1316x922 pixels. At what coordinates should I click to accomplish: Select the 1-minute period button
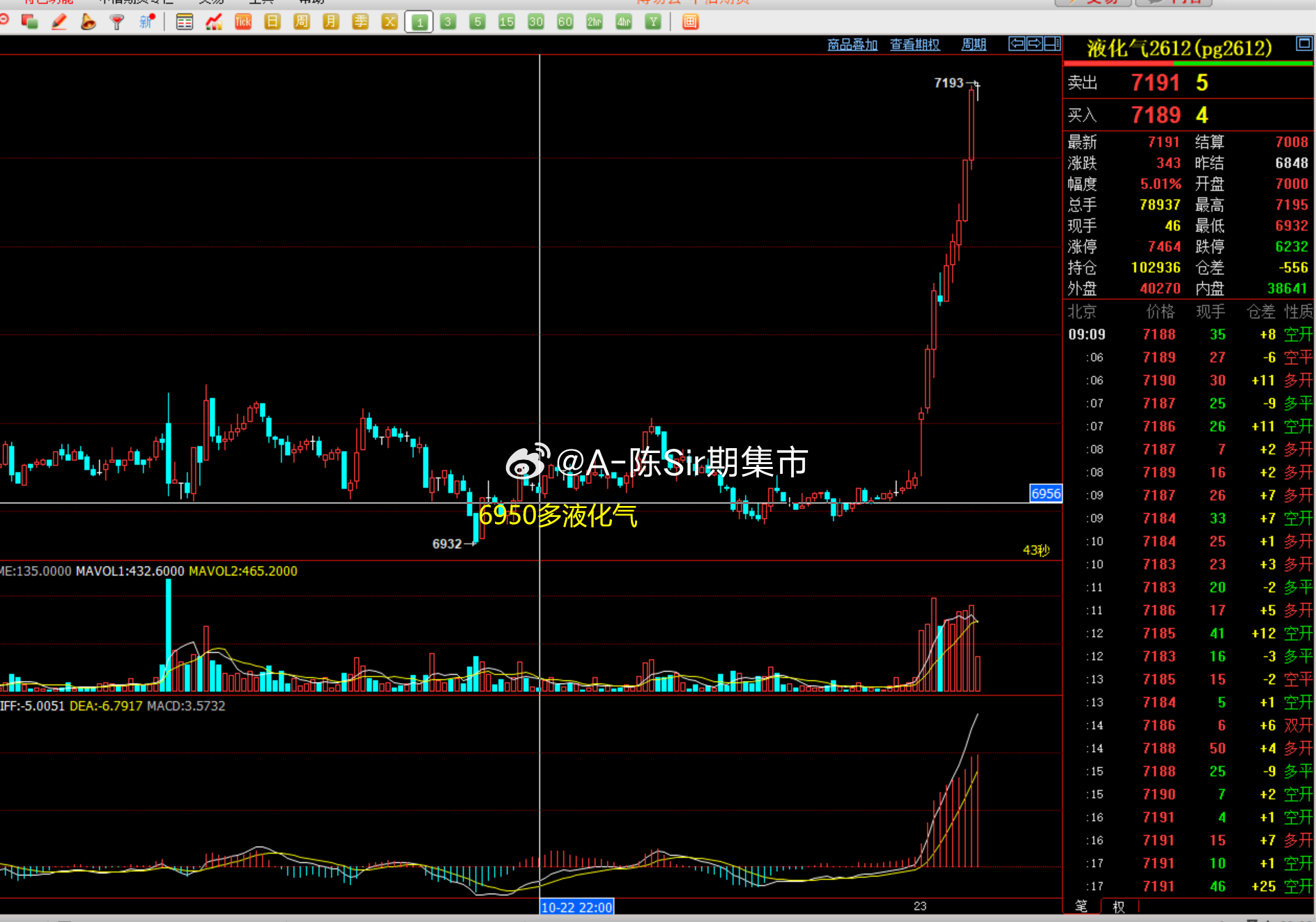point(419,22)
